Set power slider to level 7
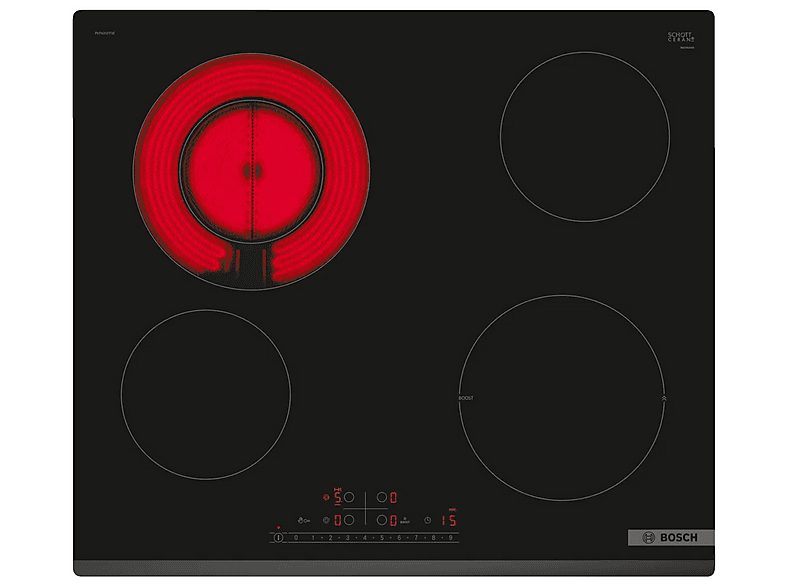Screen dimensions: 786x587 (x=416, y=537)
